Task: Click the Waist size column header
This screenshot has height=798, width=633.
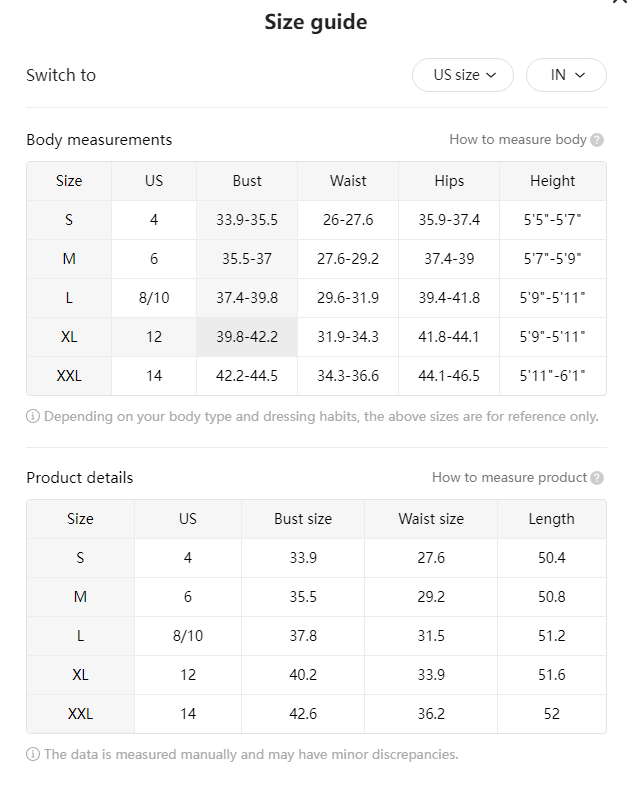Action: tap(431, 519)
